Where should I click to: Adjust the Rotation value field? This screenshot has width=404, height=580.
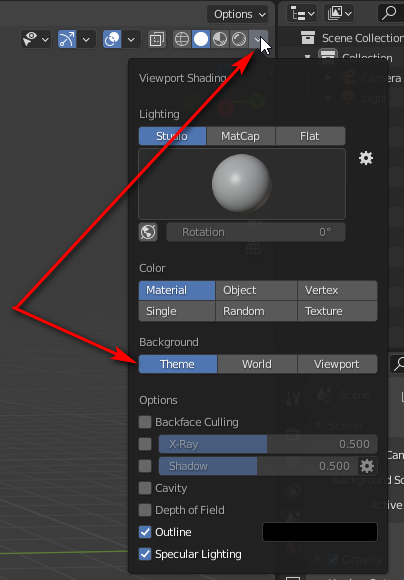256,232
